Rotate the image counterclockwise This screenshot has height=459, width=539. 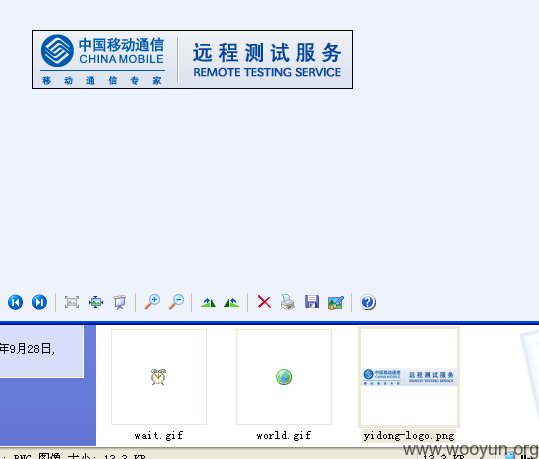(x=232, y=303)
